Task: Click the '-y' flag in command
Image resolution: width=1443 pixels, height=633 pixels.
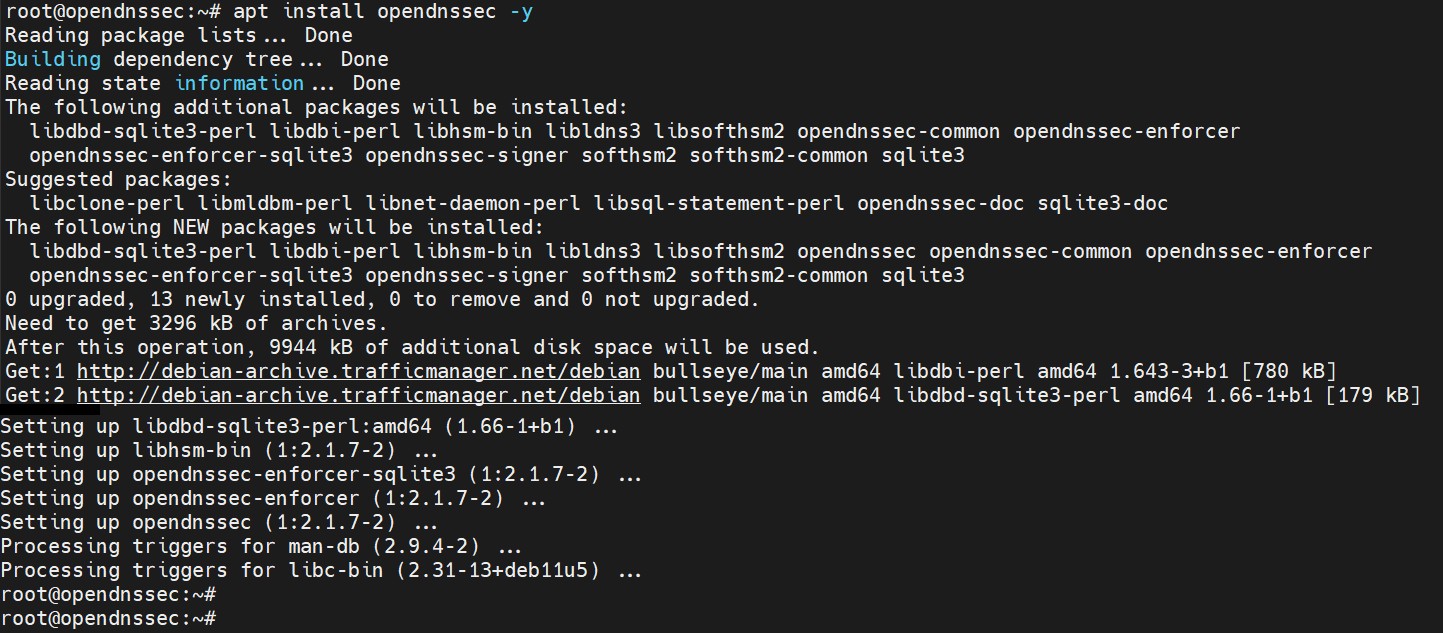Action: pos(520,12)
